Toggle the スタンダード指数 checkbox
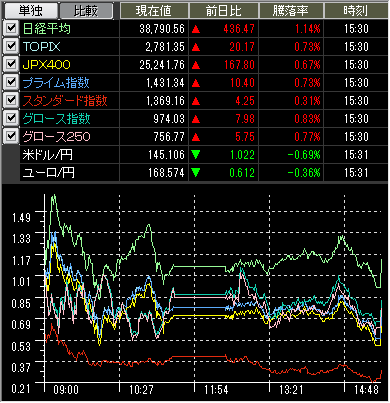Viewport: 390px width, 403px height. point(11,100)
